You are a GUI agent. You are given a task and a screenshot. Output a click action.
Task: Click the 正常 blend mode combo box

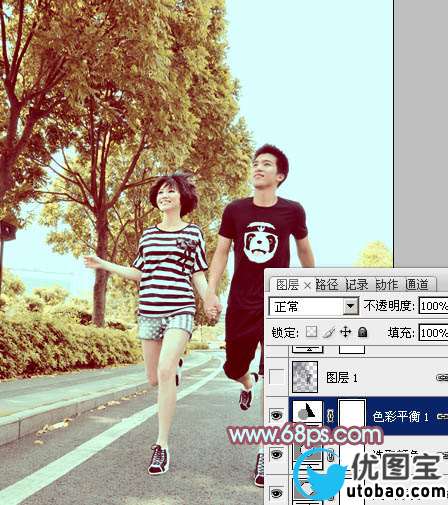pyautogui.click(x=314, y=306)
